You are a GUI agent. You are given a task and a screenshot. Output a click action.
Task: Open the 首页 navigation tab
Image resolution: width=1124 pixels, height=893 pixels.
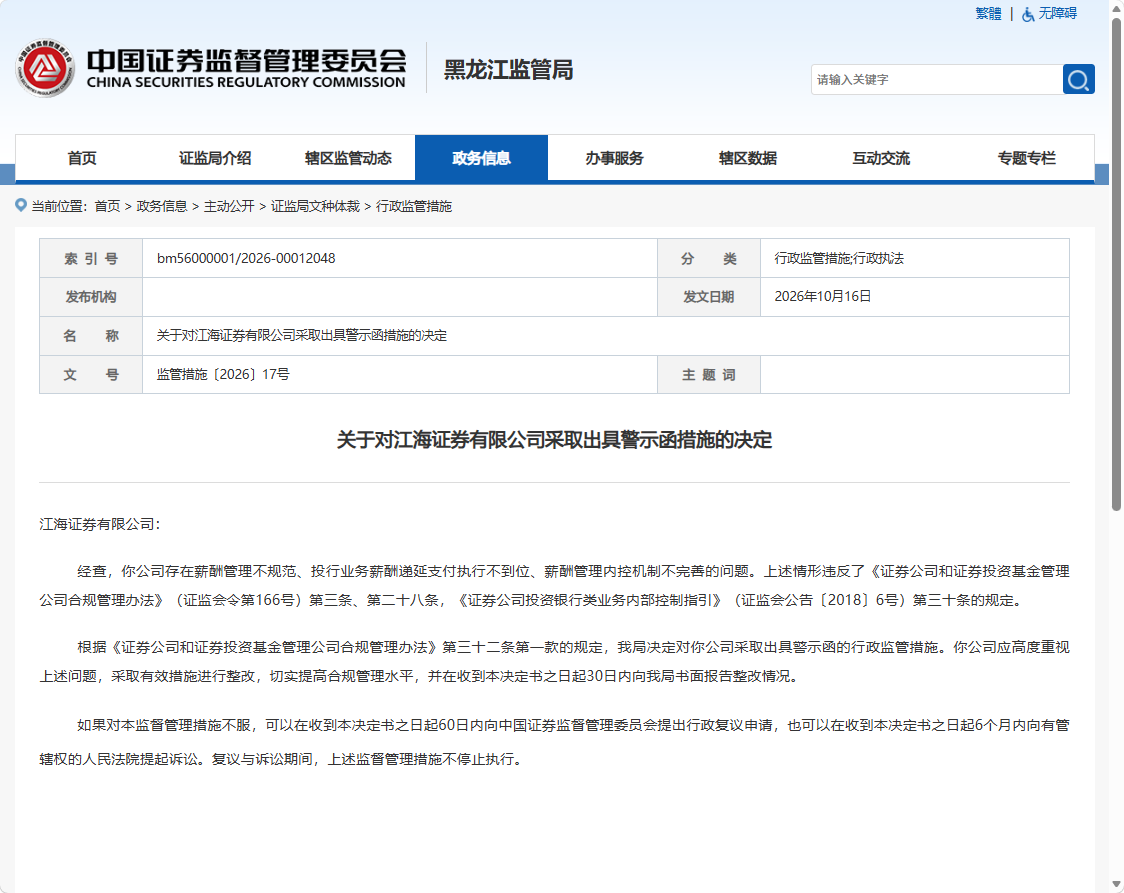[x=82, y=158]
